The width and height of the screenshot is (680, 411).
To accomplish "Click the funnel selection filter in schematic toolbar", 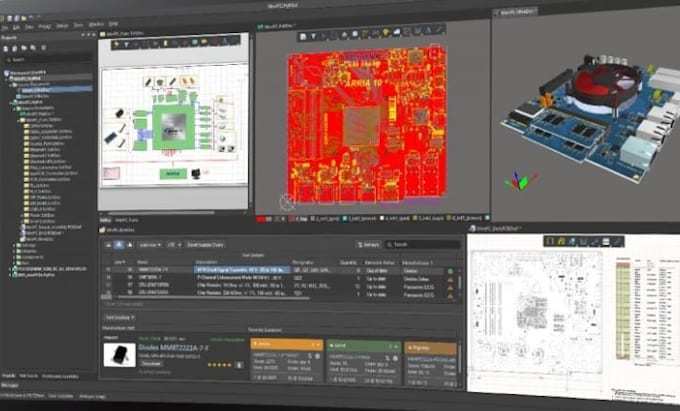I will [127, 45].
